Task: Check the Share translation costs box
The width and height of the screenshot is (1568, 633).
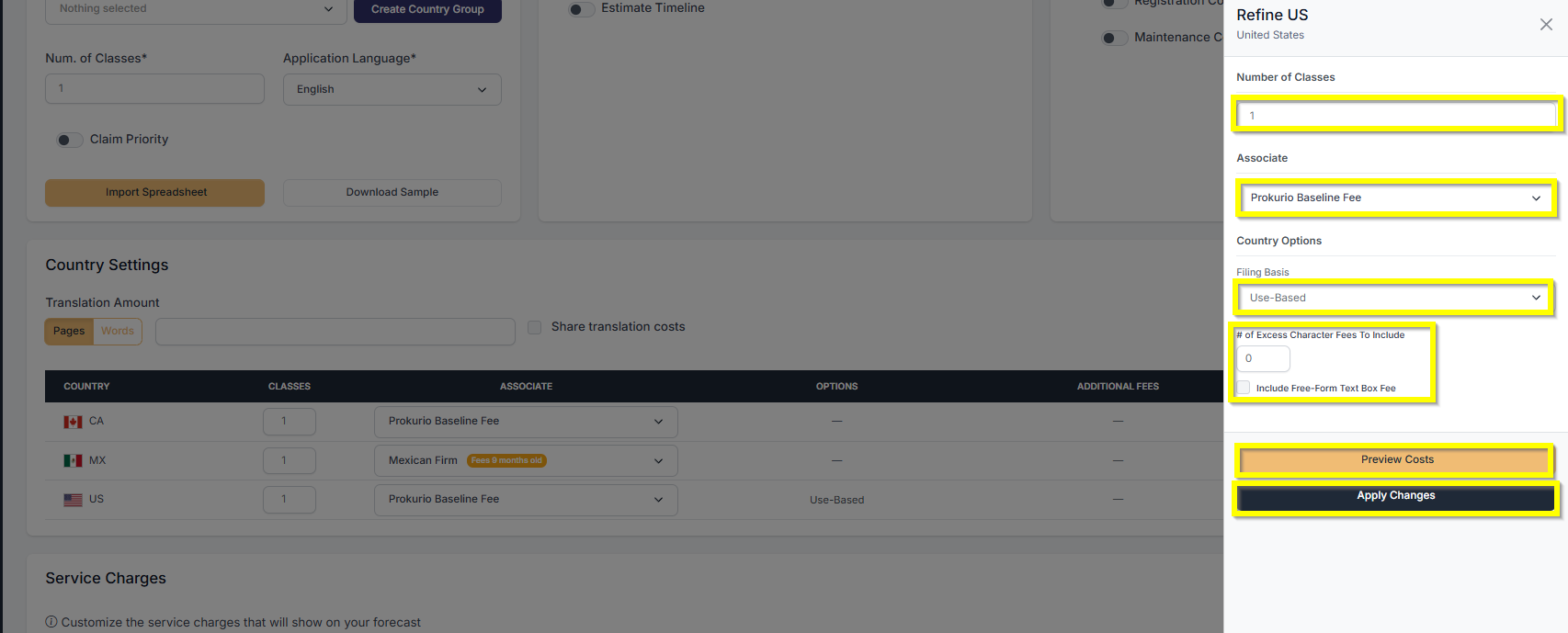Action: 534,327
